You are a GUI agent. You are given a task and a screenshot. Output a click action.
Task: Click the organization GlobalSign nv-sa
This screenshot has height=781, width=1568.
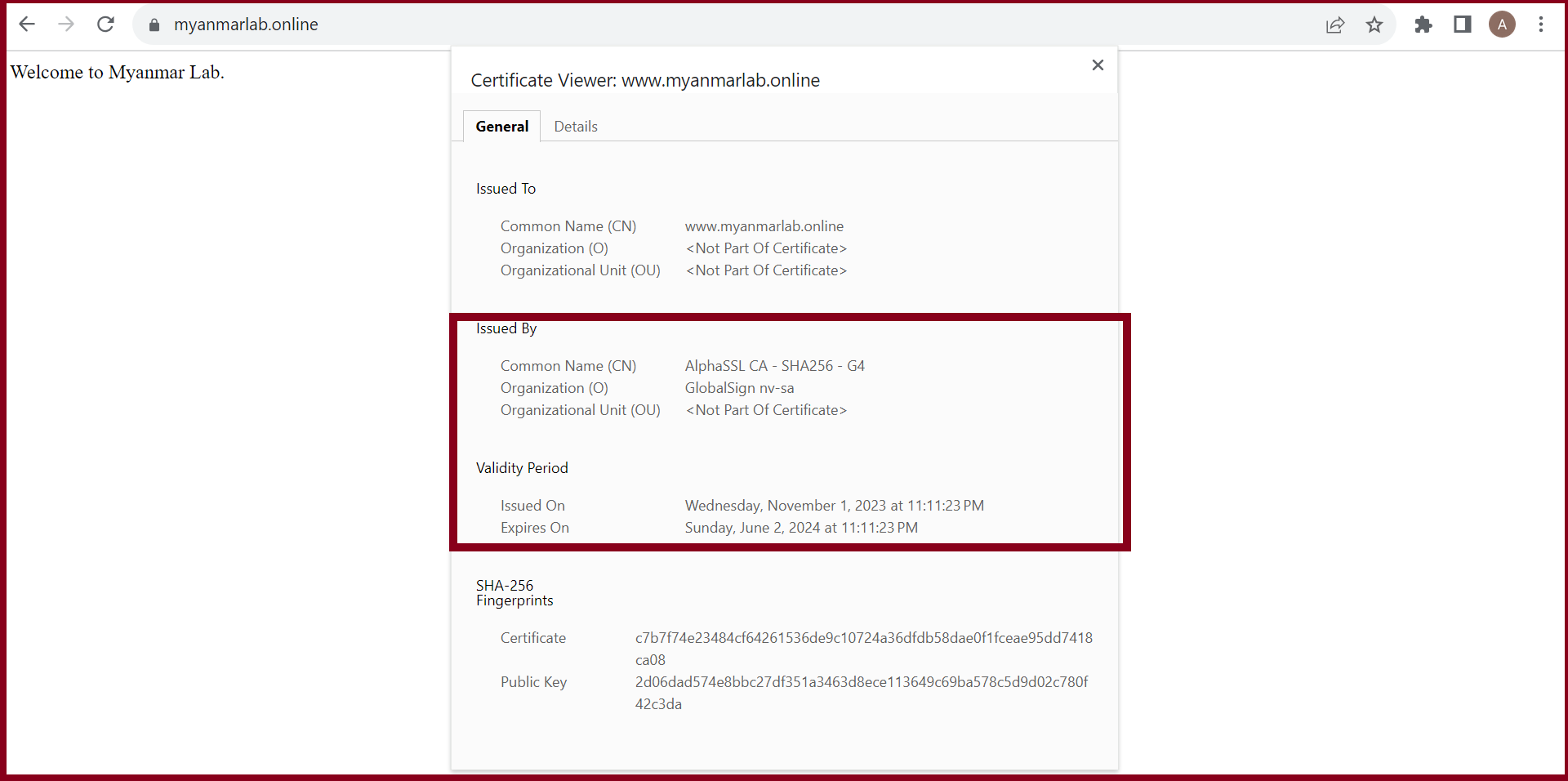coord(739,388)
